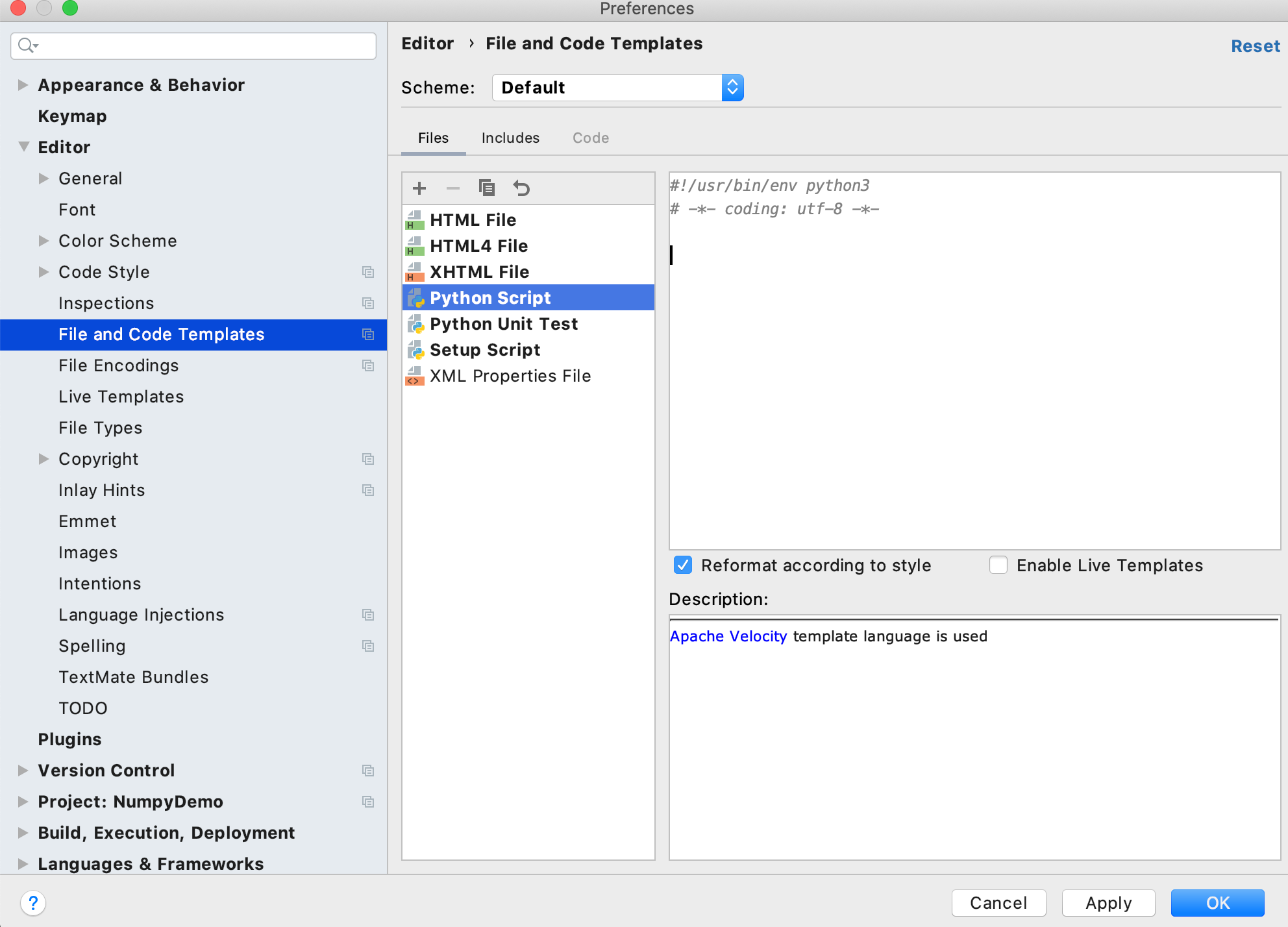This screenshot has height=927, width=1288.
Task: Collapse the Editor section
Action: click(x=23, y=147)
